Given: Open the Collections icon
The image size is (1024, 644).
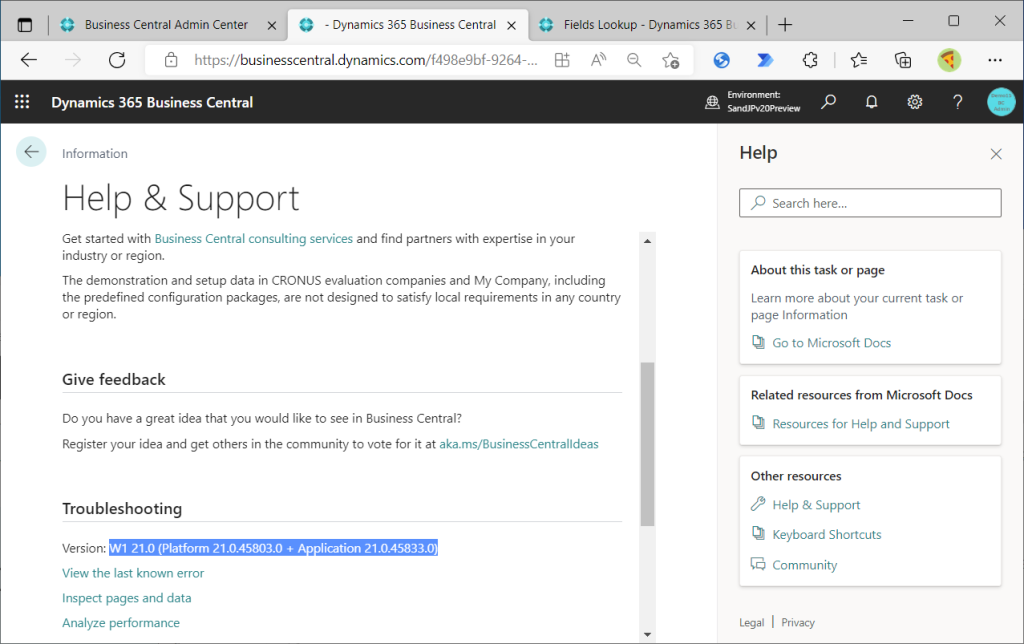Looking at the screenshot, I should (903, 60).
